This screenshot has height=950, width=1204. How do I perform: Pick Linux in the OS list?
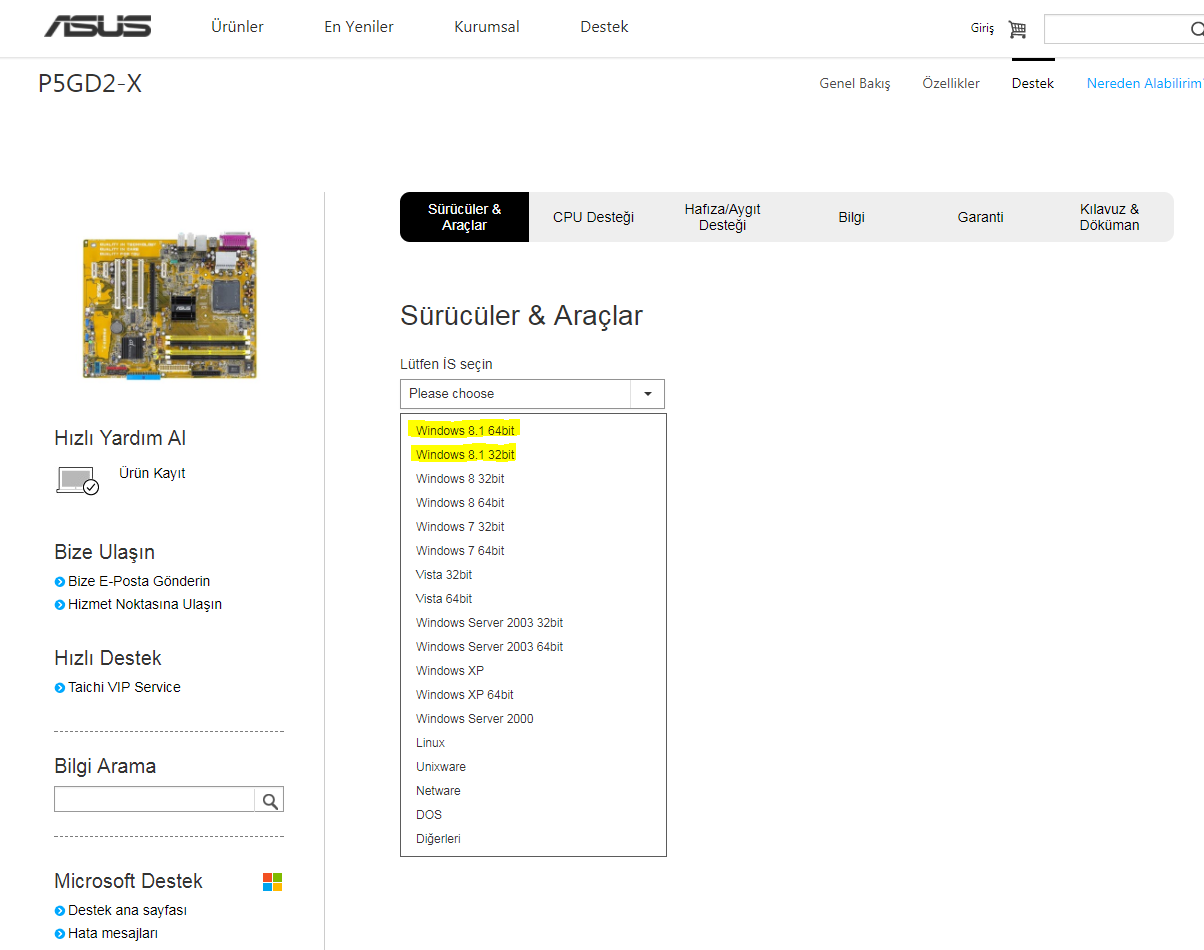click(x=430, y=743)
